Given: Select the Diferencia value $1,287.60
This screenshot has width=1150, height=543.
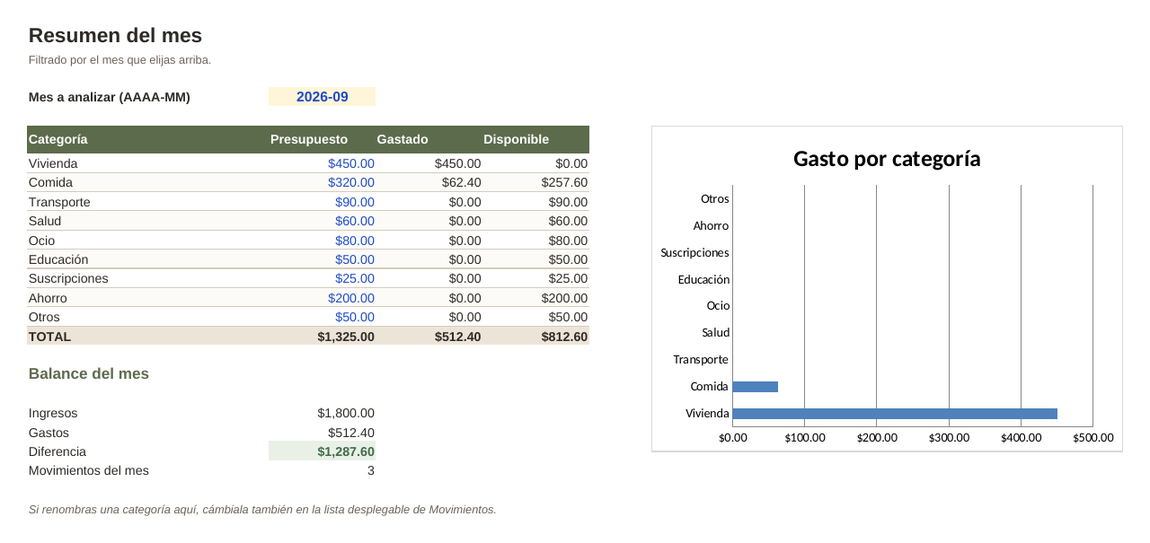Looking at the screenshot, I should point(345,451).
